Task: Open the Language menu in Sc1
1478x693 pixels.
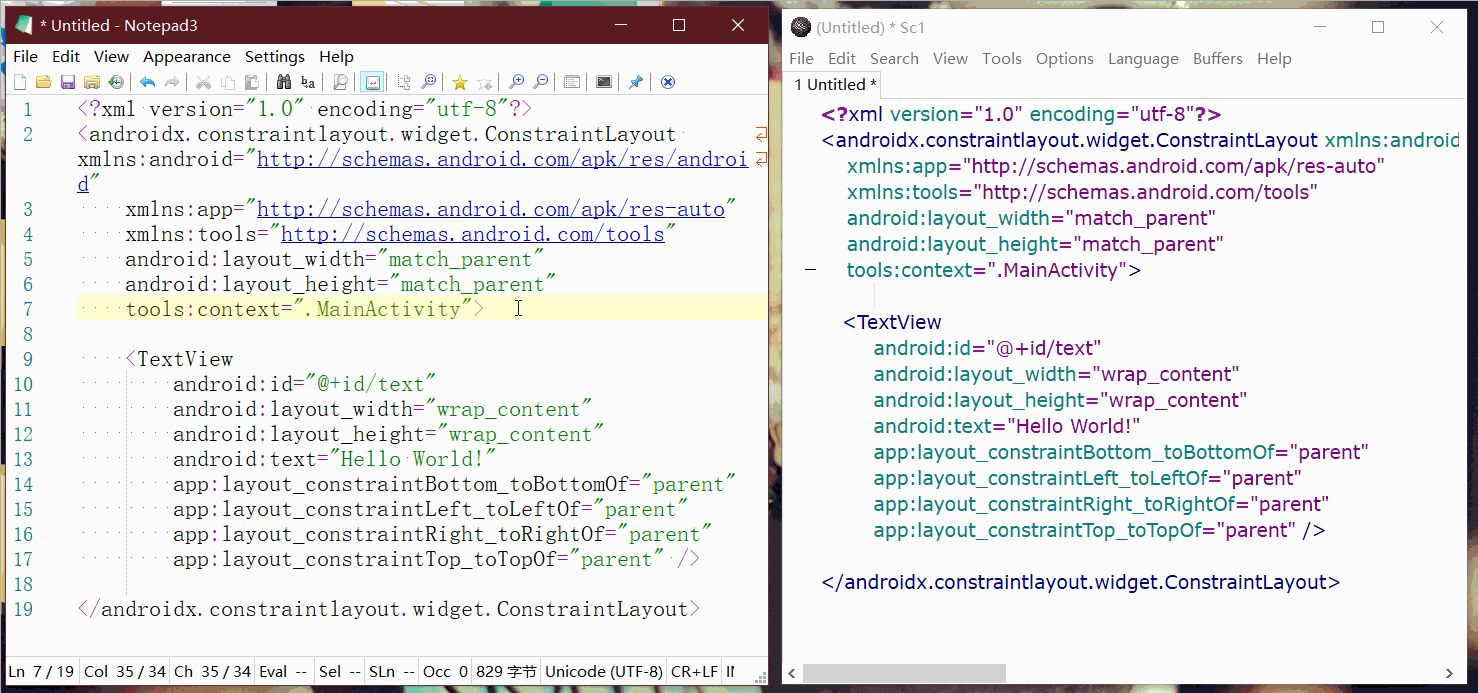Action: (1143, 59)
